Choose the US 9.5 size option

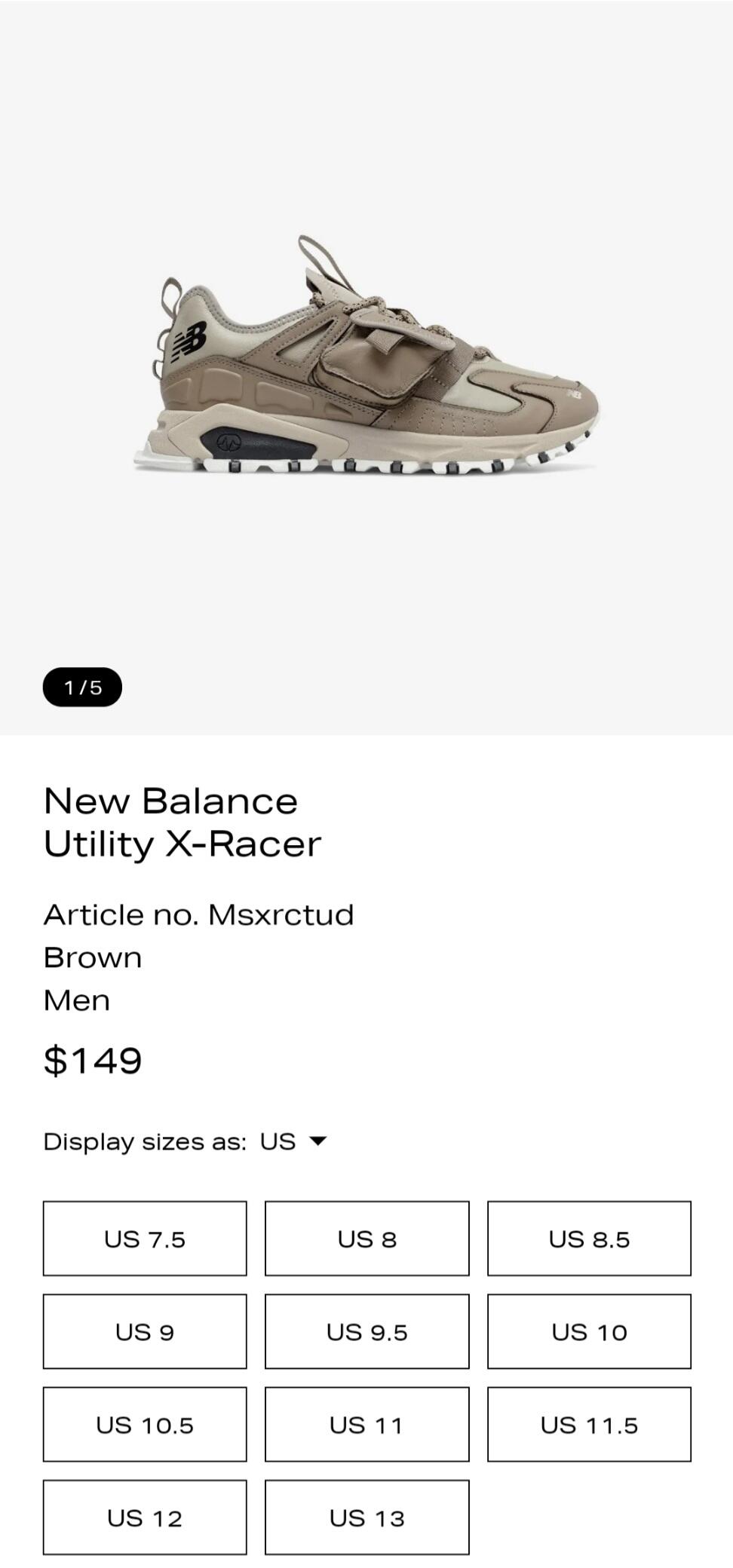366,1331
